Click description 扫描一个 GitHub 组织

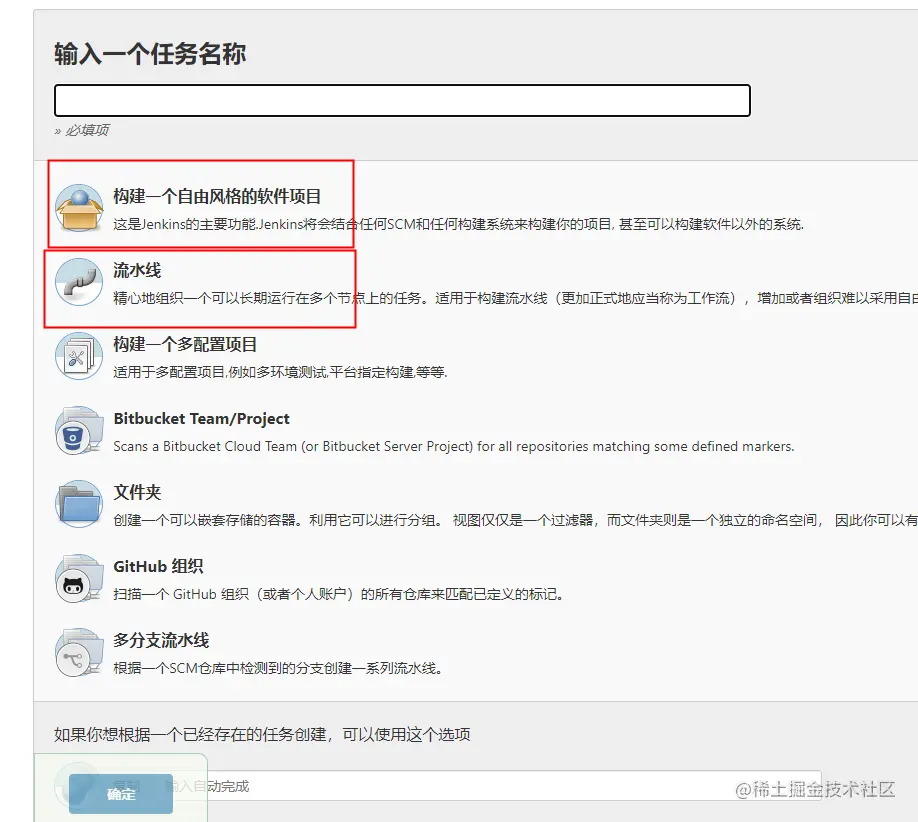click(339, 594)
